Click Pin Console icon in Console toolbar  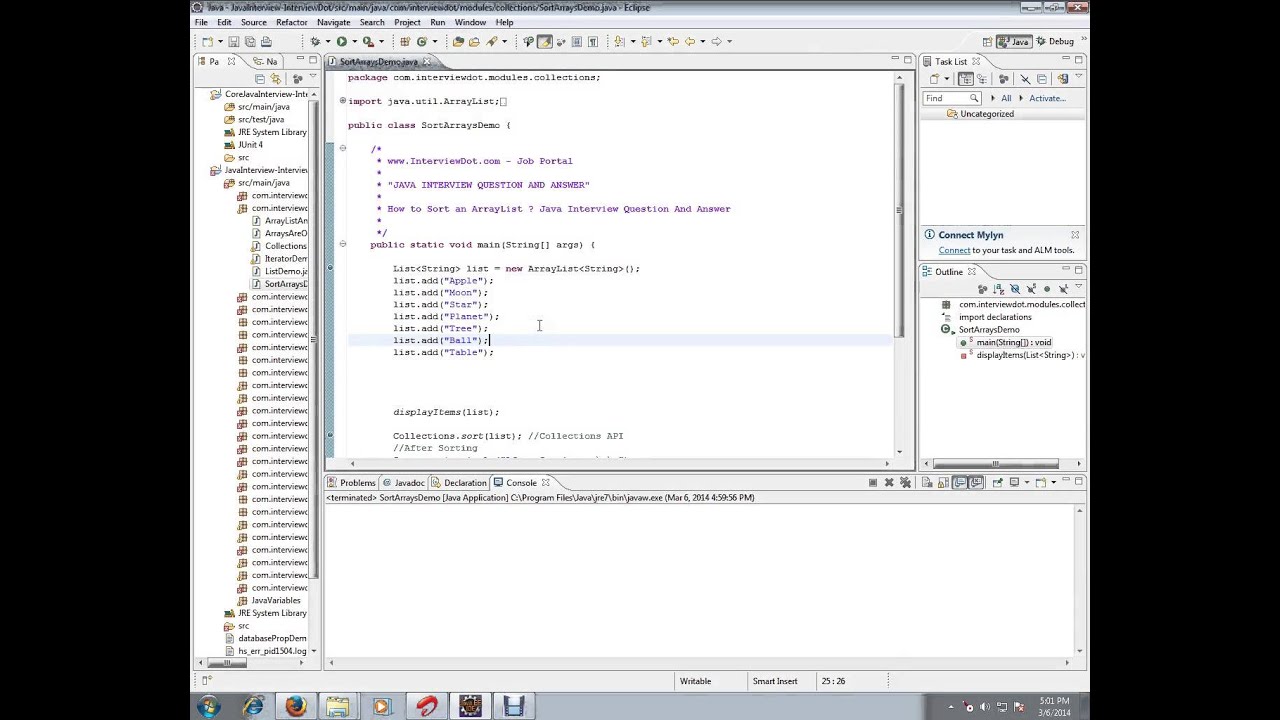(x=997, y=483)
